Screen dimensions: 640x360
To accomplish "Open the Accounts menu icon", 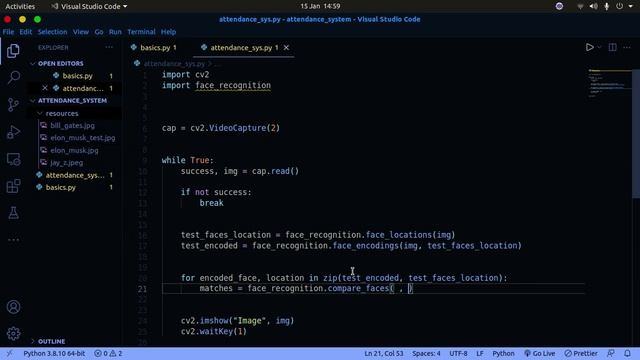I will coord(13,307).
